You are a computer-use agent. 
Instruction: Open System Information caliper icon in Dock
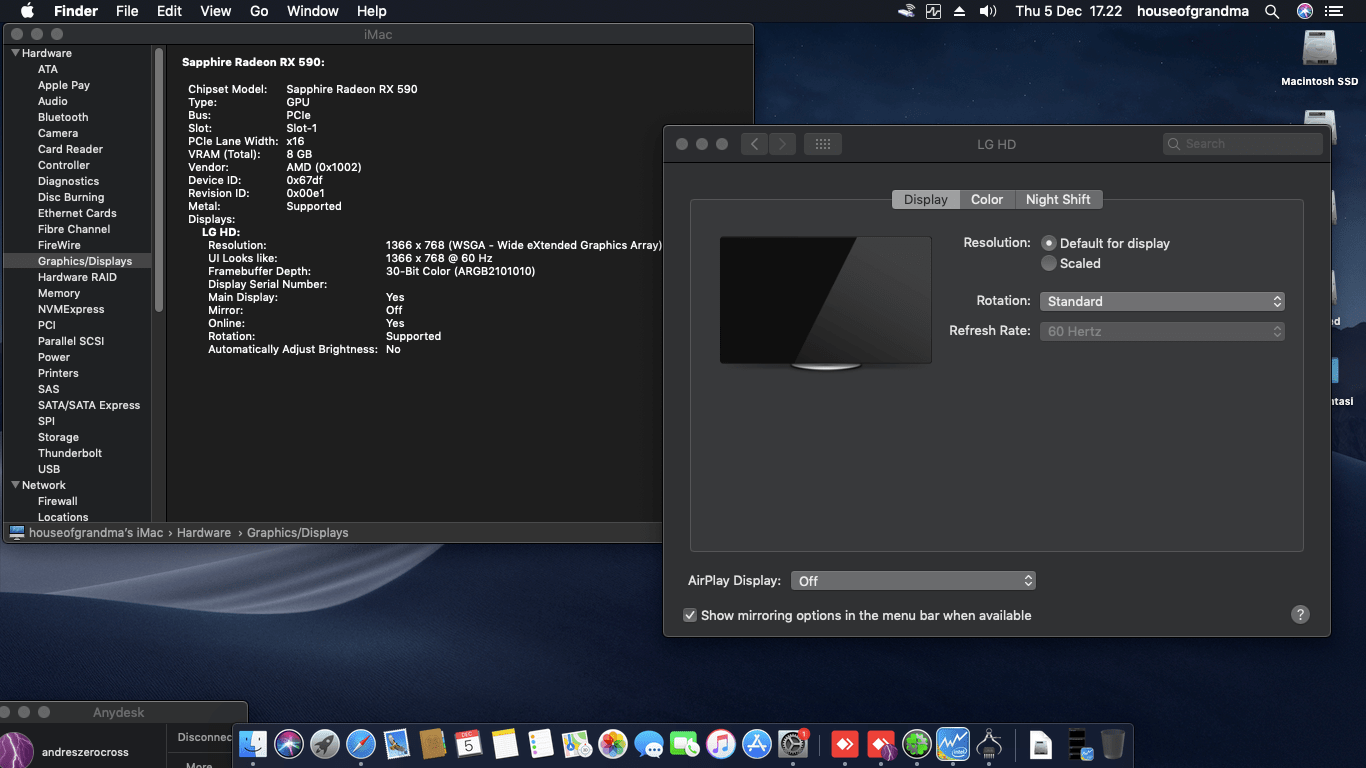pos(989,744)
